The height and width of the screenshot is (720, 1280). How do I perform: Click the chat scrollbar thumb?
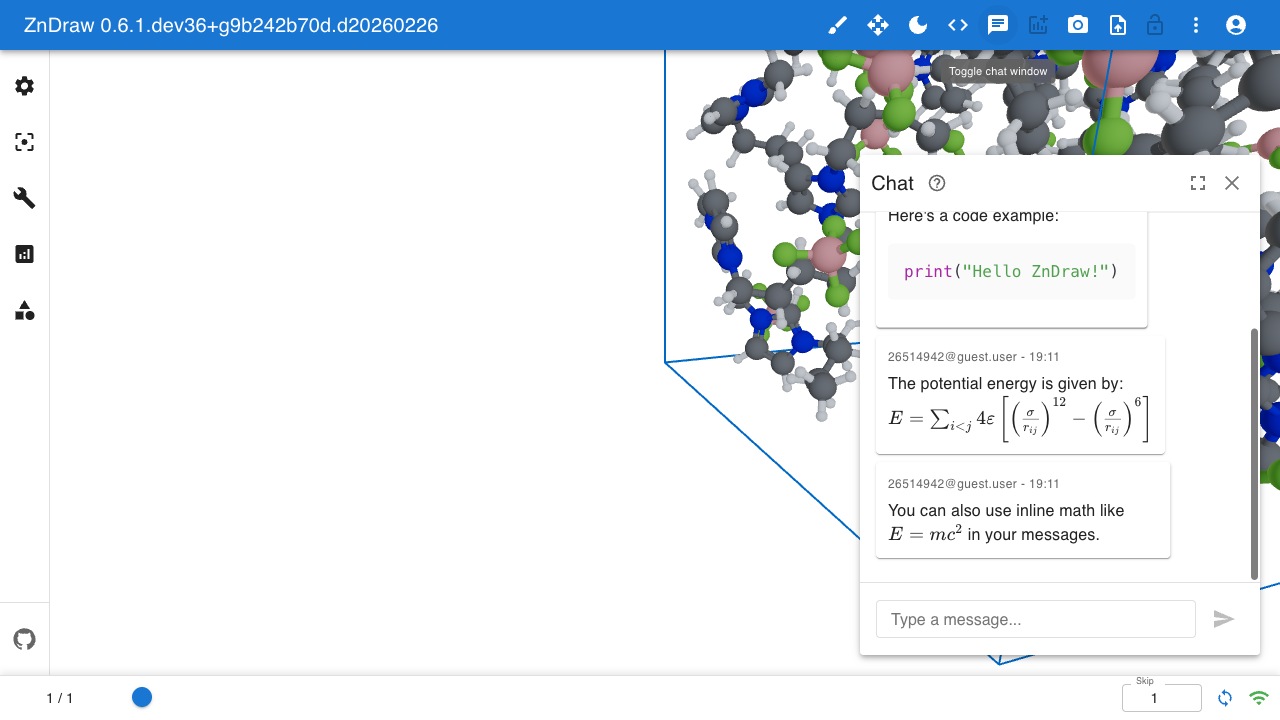click(x=1255, y=453)
